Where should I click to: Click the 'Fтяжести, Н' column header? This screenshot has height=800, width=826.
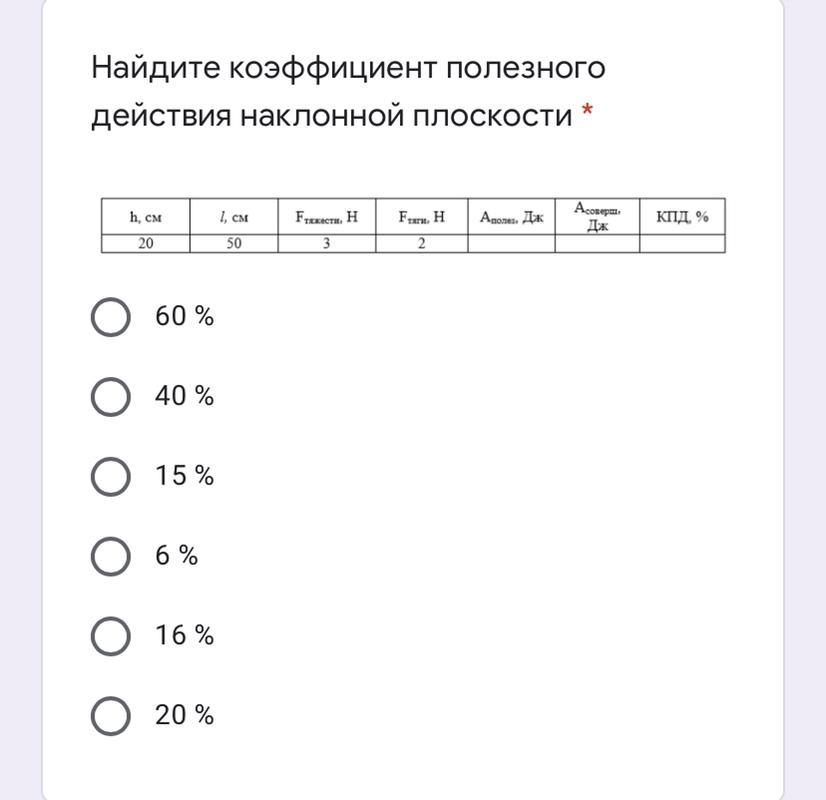coord(326,216)
